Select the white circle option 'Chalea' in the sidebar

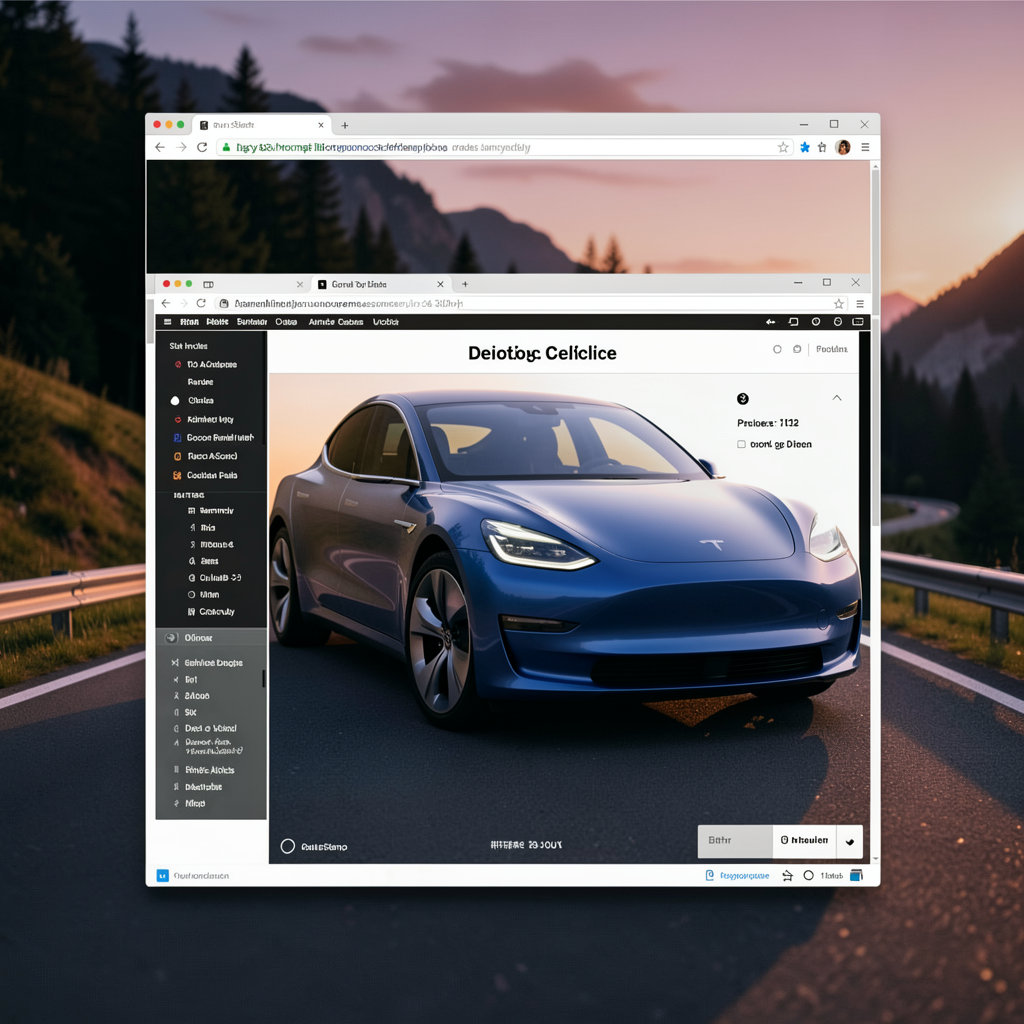point(175,401)
